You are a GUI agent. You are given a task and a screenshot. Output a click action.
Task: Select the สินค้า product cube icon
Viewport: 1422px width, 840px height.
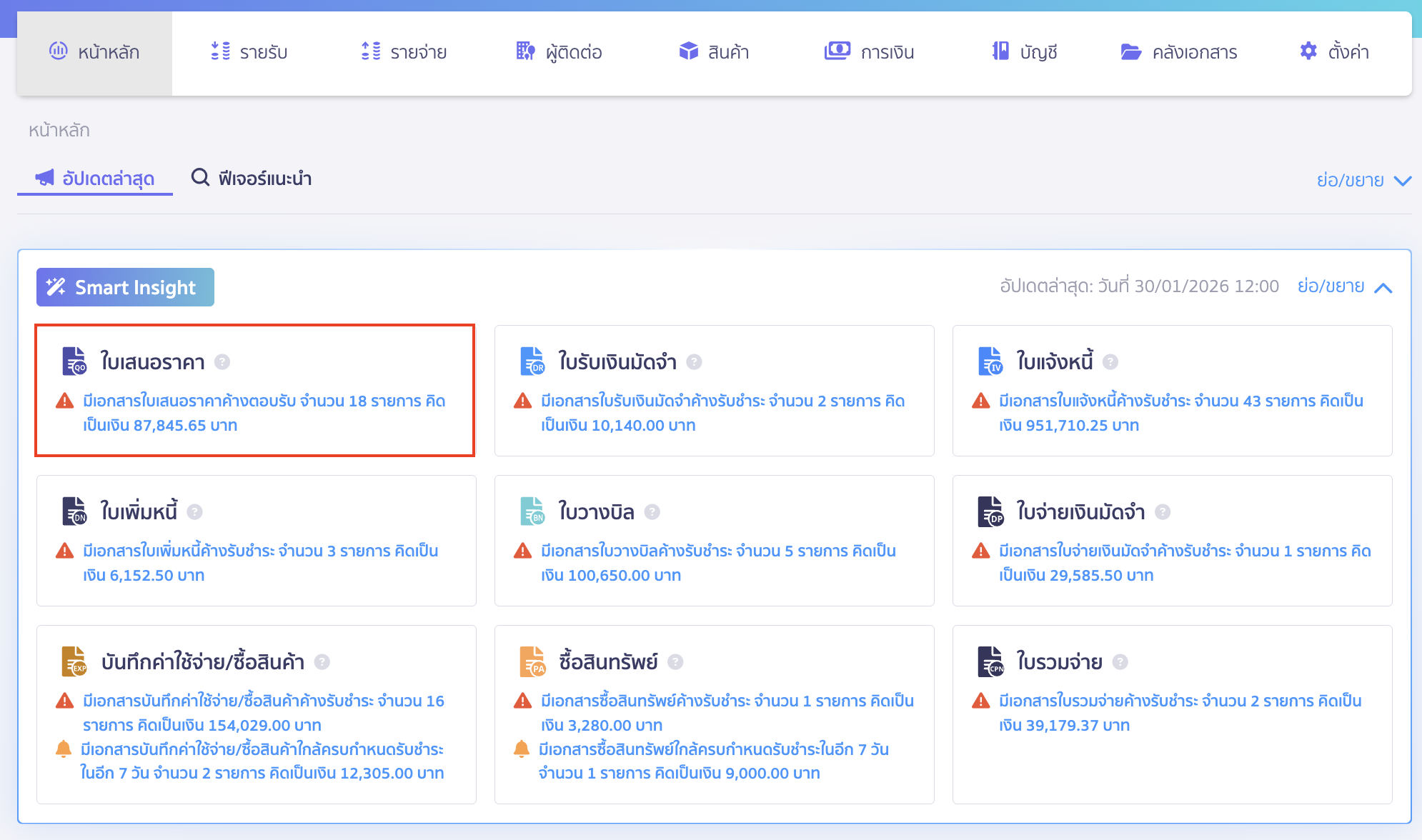688,51
